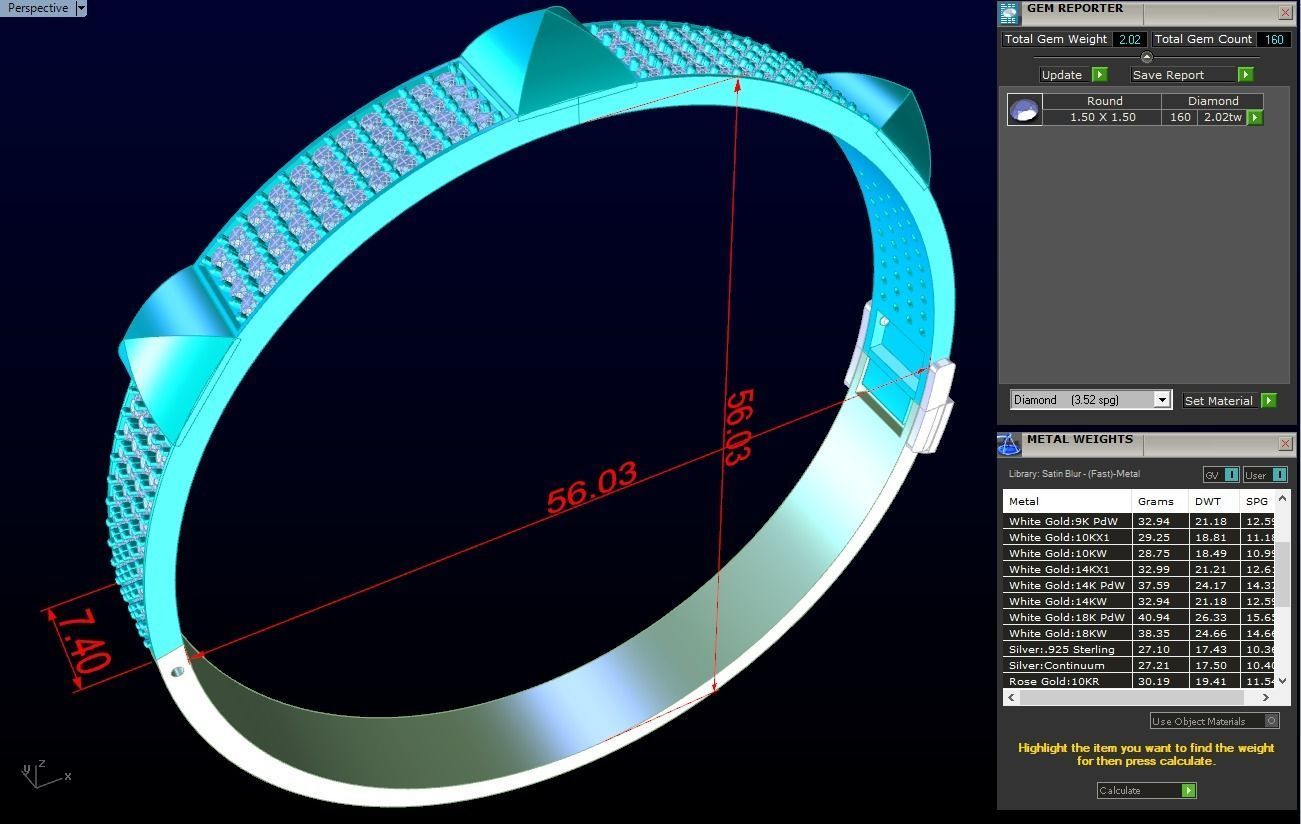Click the metal list scroll-up arrow
1301x824 pixels.
coord(1283,498)
